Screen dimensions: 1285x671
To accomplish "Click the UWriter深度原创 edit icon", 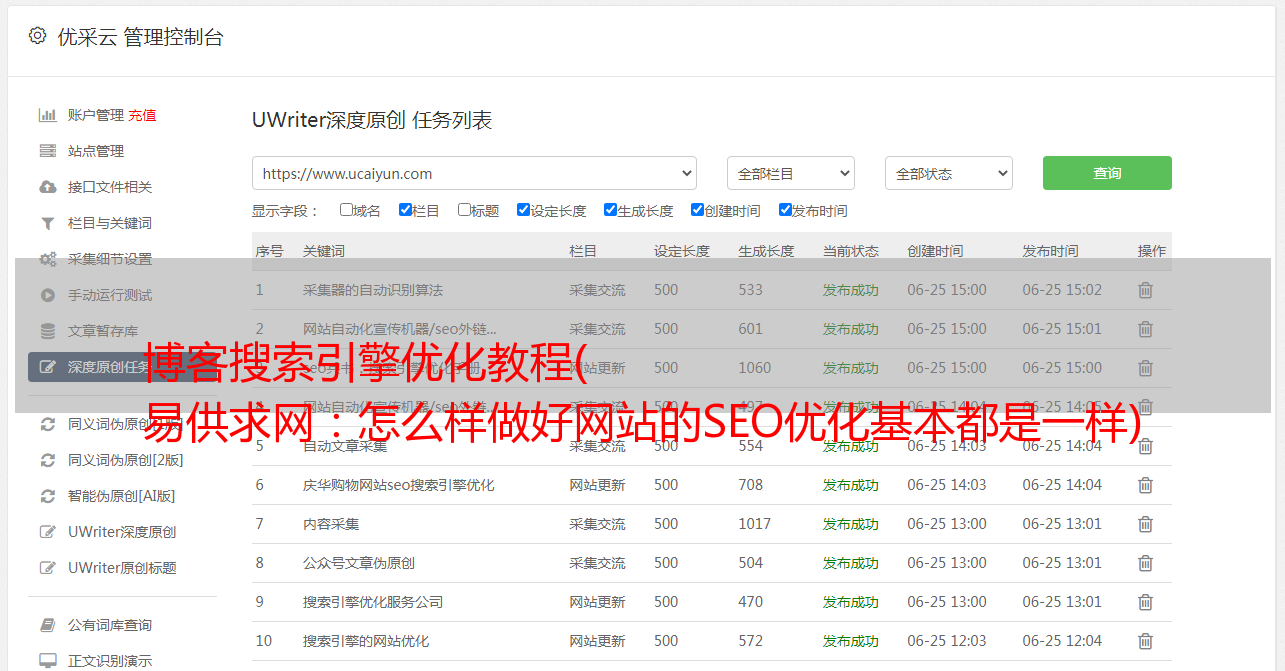I will click(47, 532).
